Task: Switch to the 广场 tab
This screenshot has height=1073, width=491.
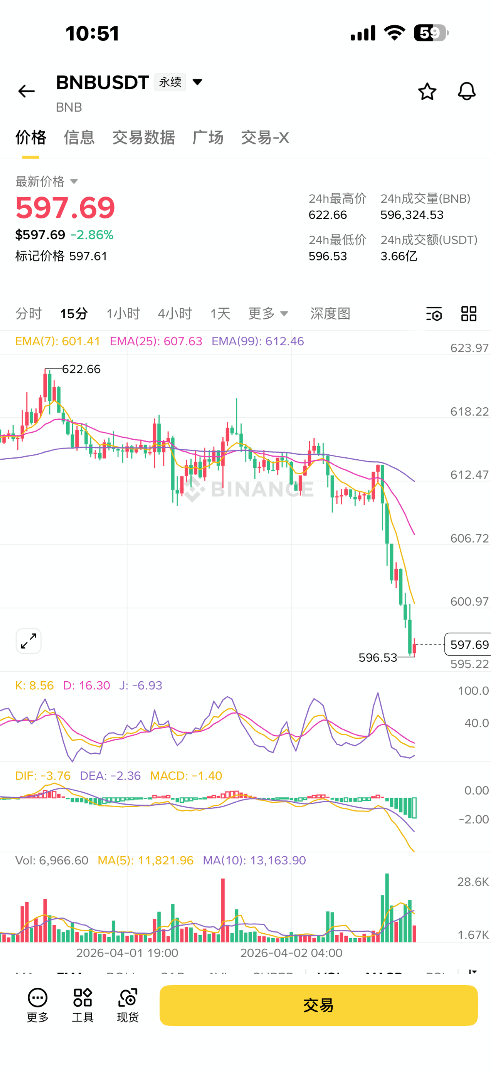Action: click(208, 138)
